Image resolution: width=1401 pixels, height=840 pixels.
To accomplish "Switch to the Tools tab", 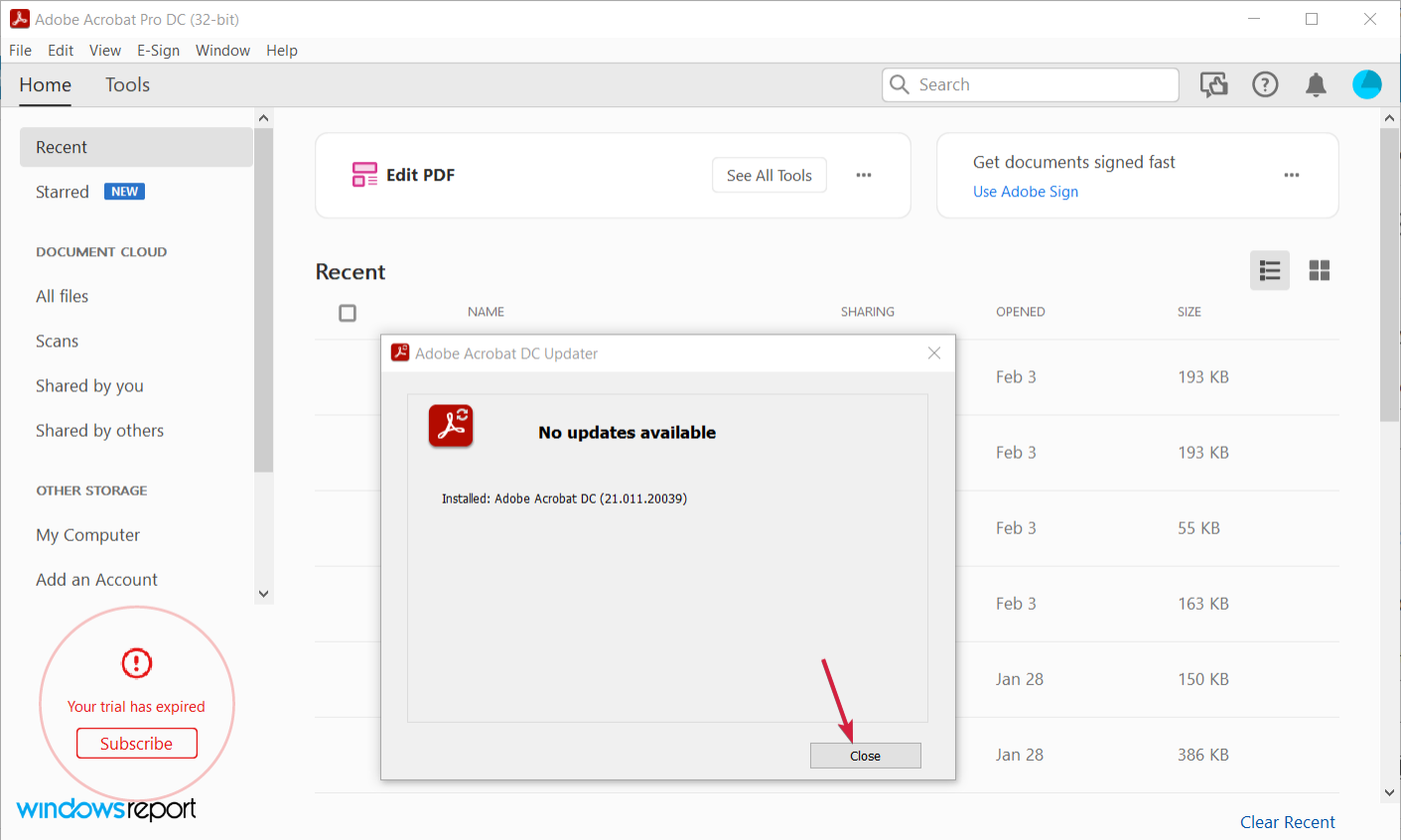I will [127, 85].
